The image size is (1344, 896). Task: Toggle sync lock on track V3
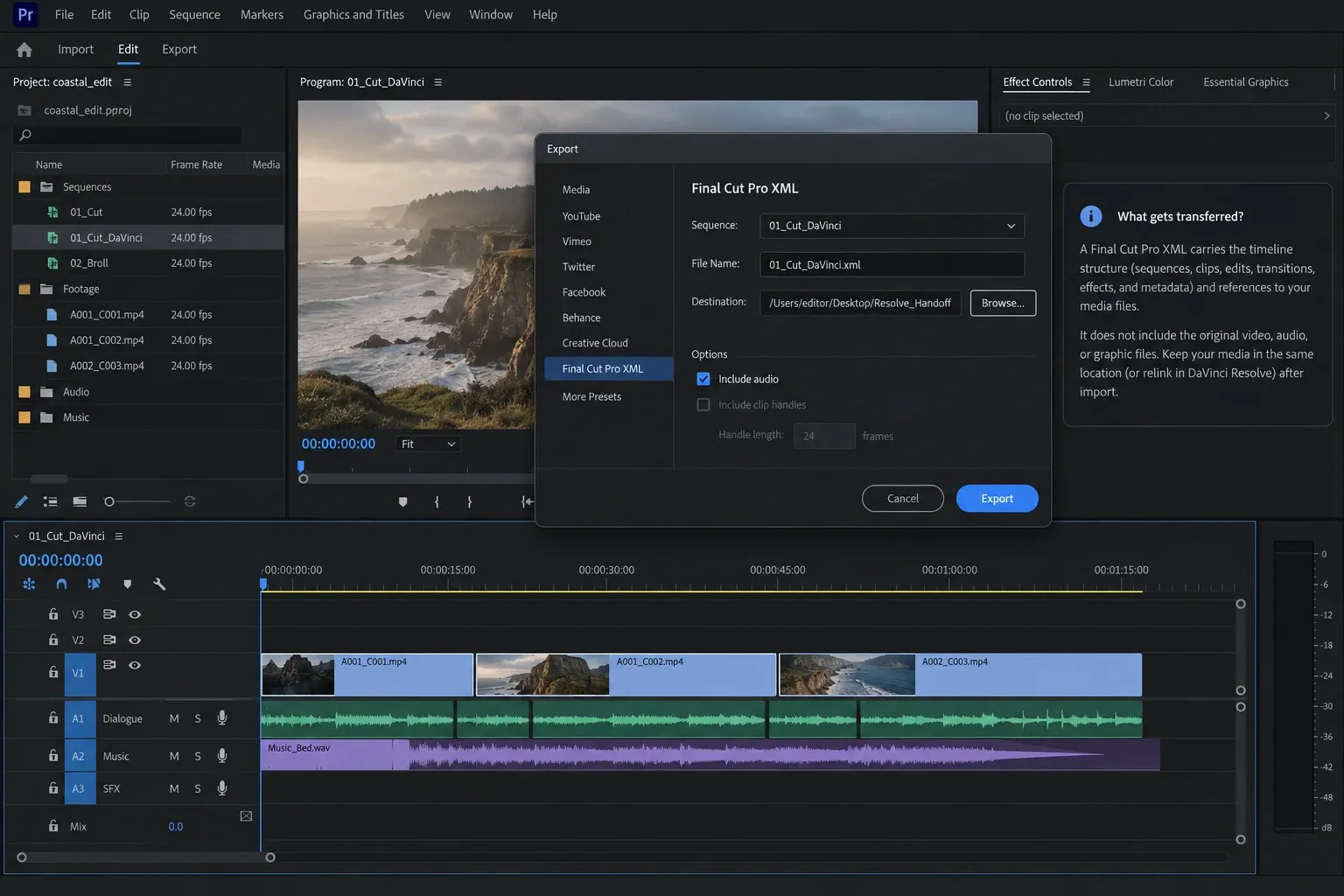[109, 614]
